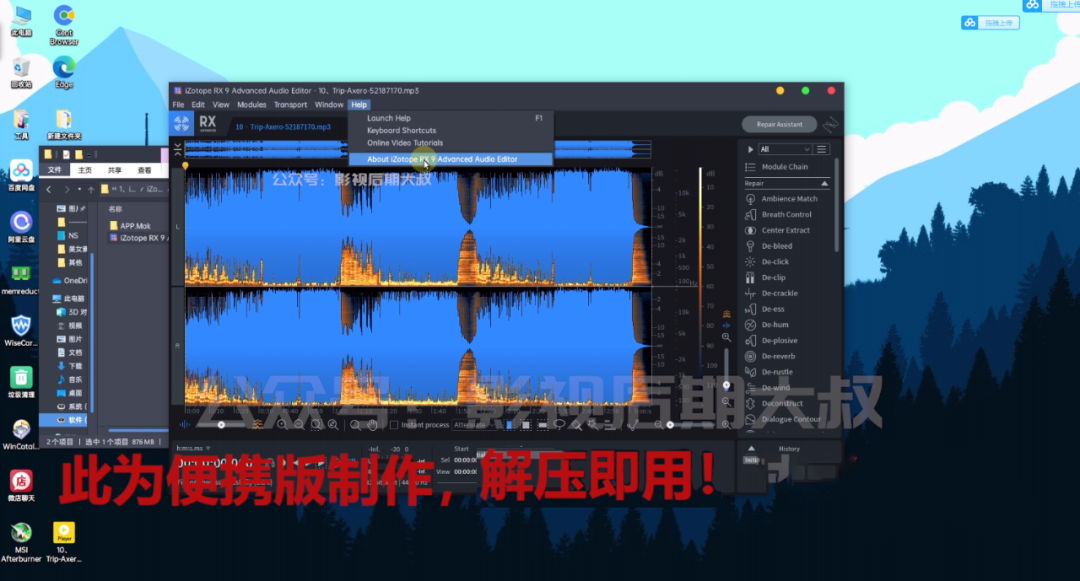Open the Window menu
This screenshot has width=1080, height=581.
pos(329,105)
